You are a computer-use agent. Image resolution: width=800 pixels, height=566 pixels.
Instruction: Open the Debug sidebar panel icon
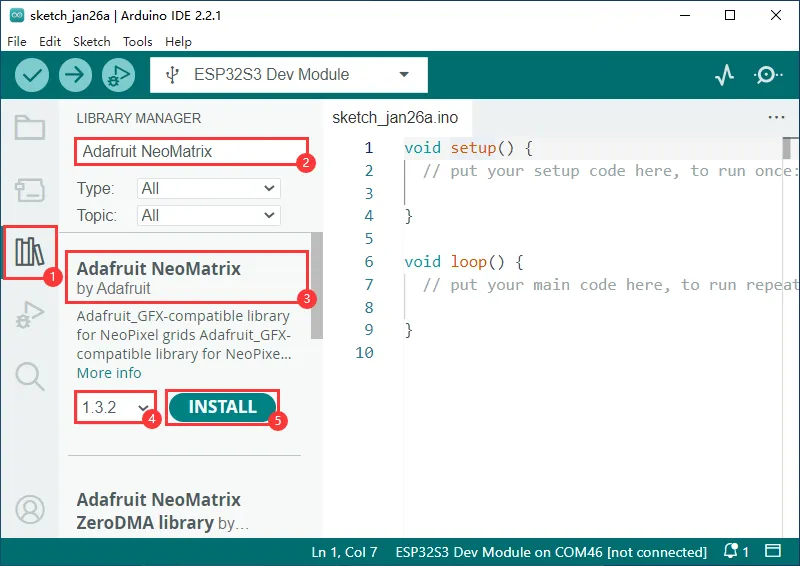tap(30, 316)
